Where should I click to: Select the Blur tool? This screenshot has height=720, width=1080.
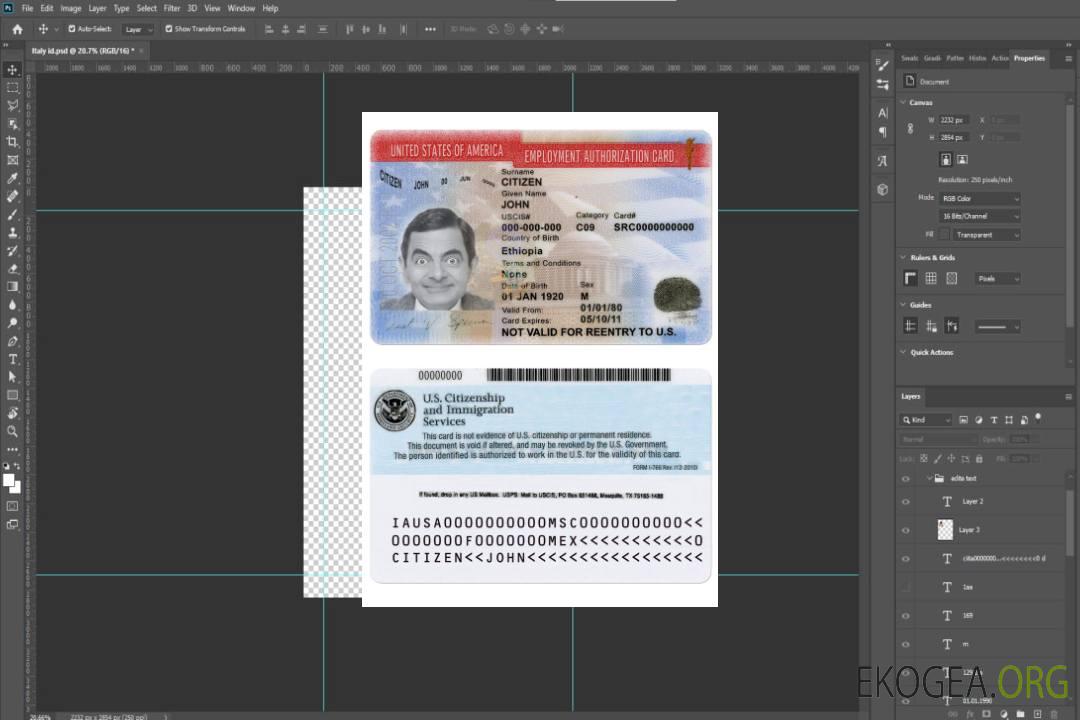[x=12, y=305]
